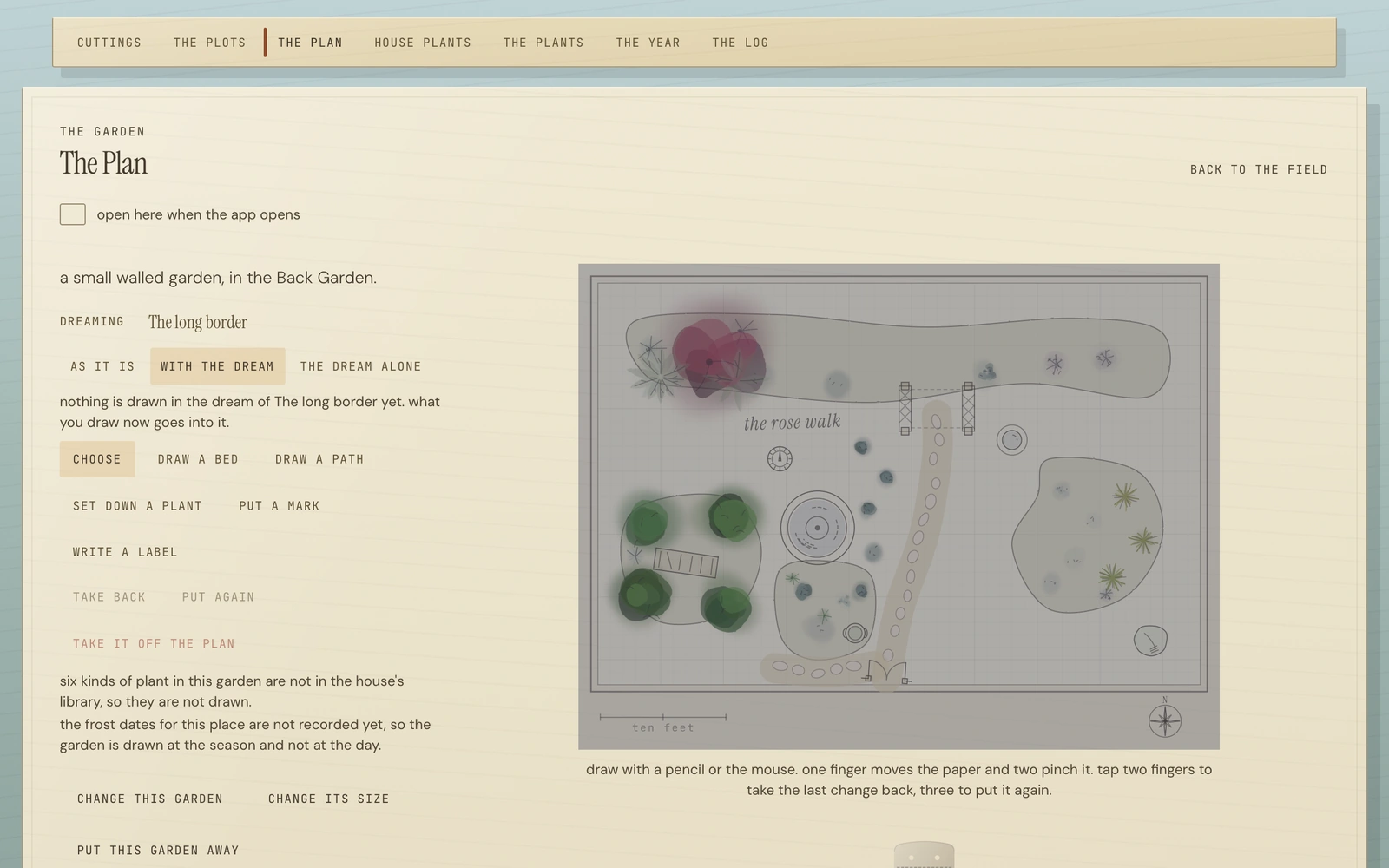Select the sundial mark below the rose walk
Image resolution: width=1389 pixels, height=868 pixels.
[x=780, y=458]
